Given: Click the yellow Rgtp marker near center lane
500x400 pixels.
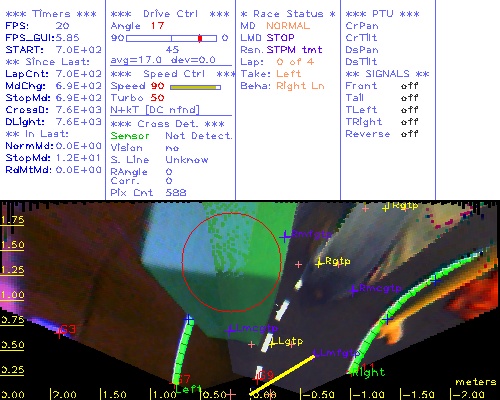Looking at the screenshot, I should [319, 263].
